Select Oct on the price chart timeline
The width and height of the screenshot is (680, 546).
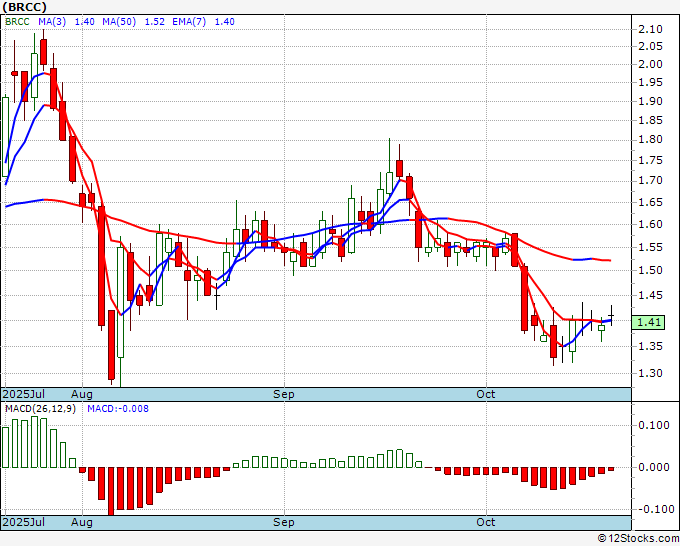tap(486, 394)
